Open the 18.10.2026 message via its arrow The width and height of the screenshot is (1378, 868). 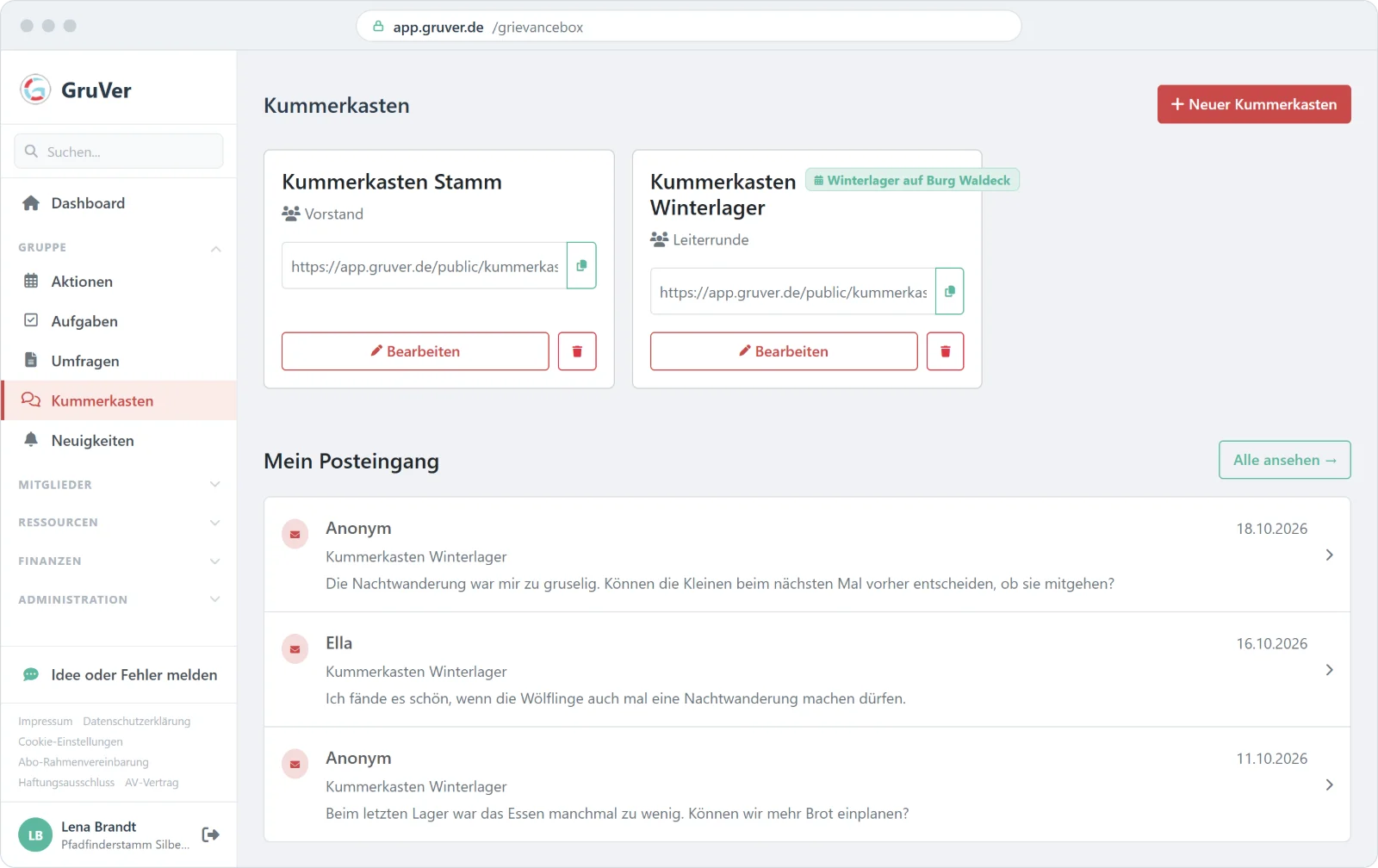(x=1329, y=555)
